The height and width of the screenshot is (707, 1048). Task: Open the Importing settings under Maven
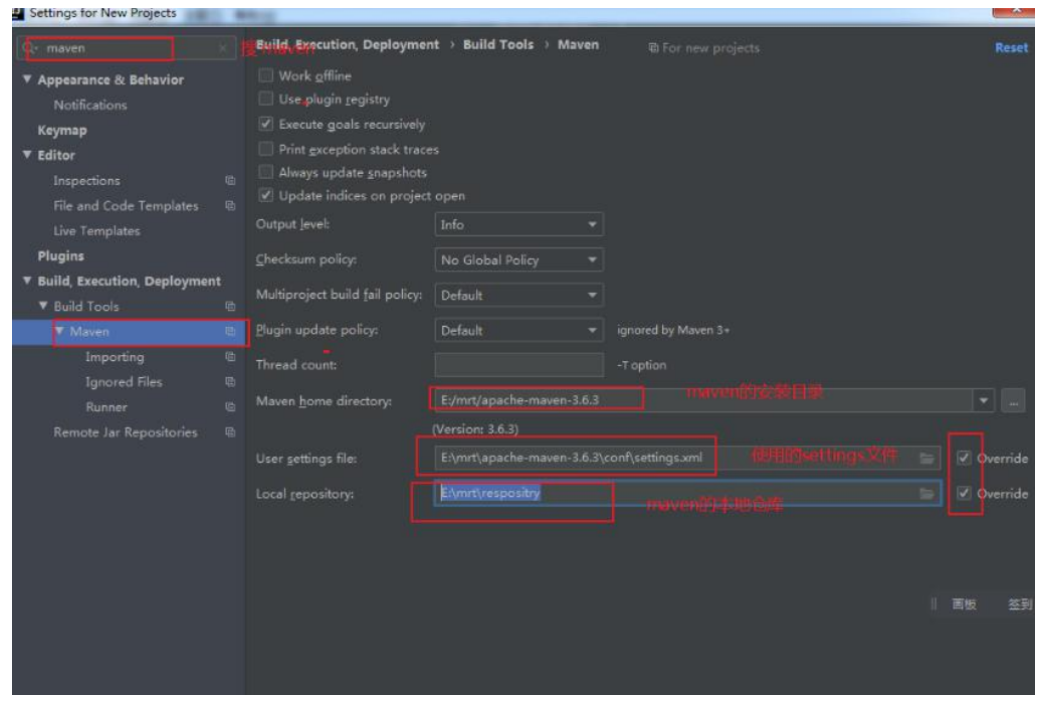click(x=114, y=357)
